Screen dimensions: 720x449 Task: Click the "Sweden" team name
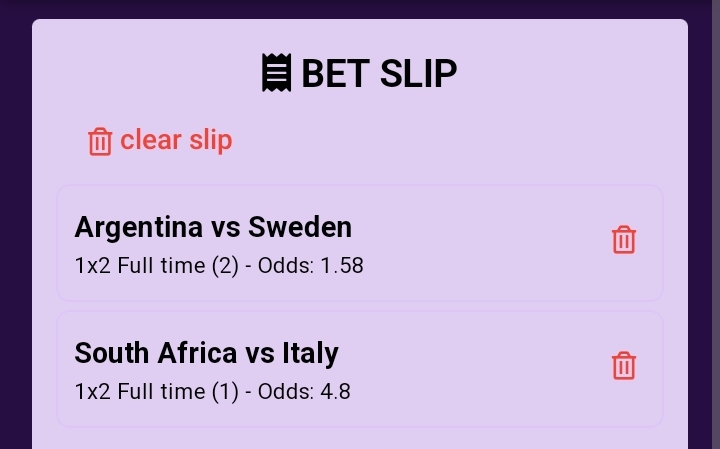click(300, 227)
